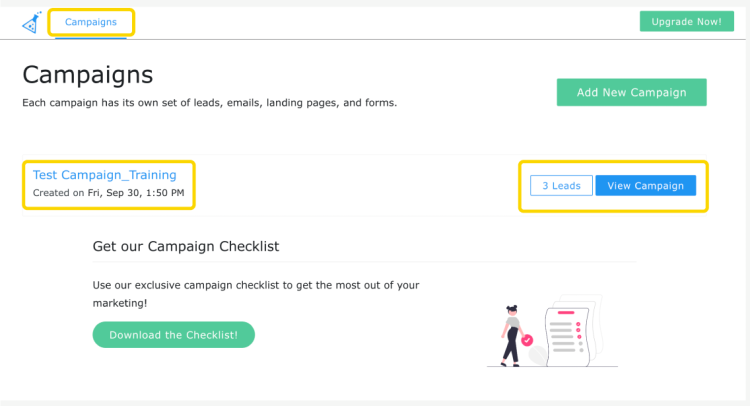Click the large Campaigns page heading
Screen dimensions: 750x406
point(88,75)
